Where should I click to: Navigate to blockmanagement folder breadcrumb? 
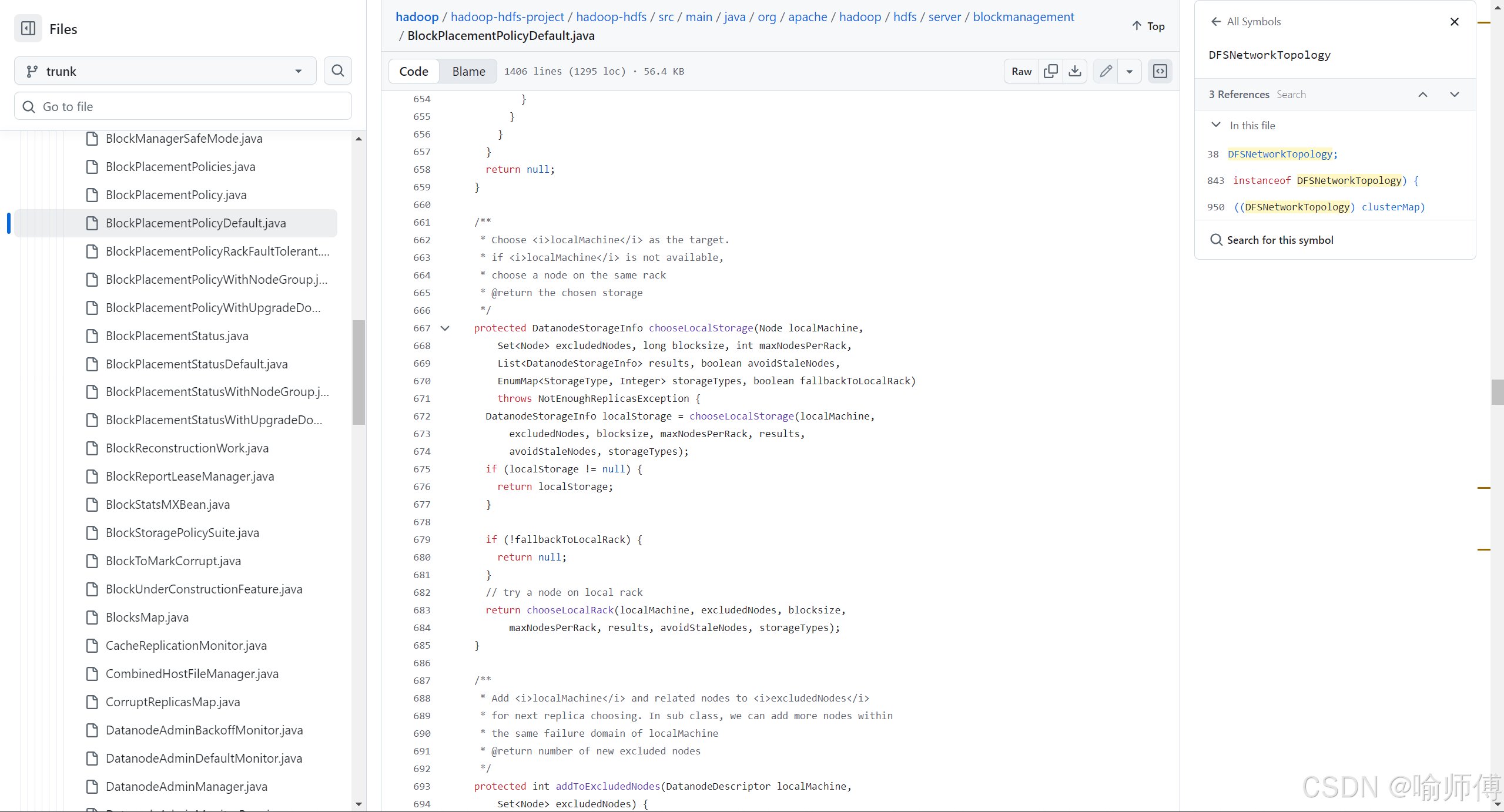(x=1023, y=17)
